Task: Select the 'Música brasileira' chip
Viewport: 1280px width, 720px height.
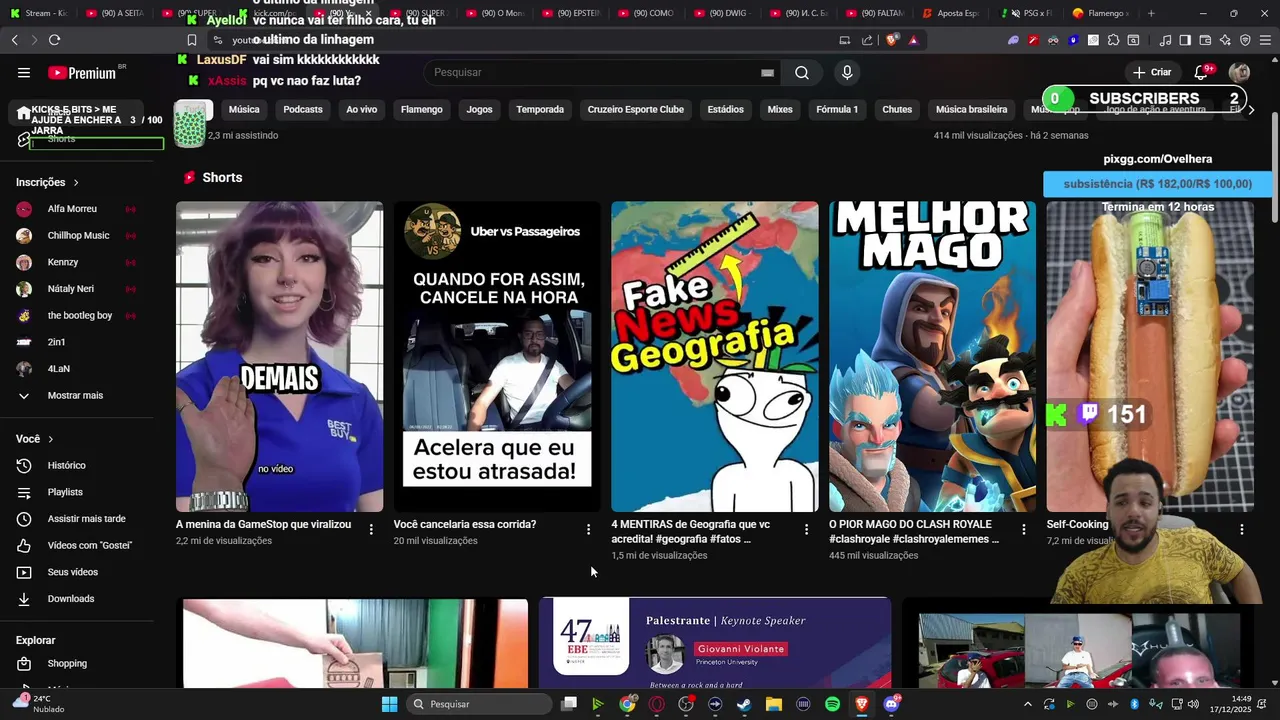Action: 972,110
